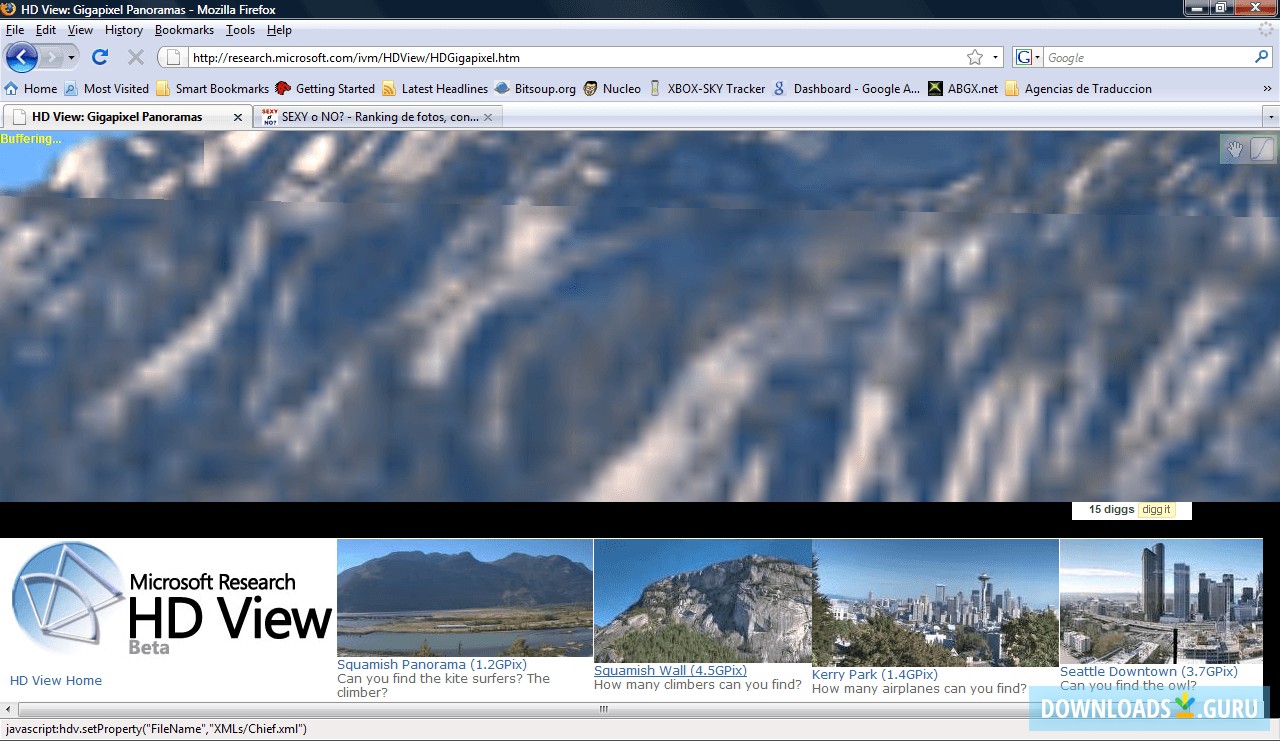This screenshot has height=741, width=1280.
Task: Open the File menu
Action: (15, 30)
